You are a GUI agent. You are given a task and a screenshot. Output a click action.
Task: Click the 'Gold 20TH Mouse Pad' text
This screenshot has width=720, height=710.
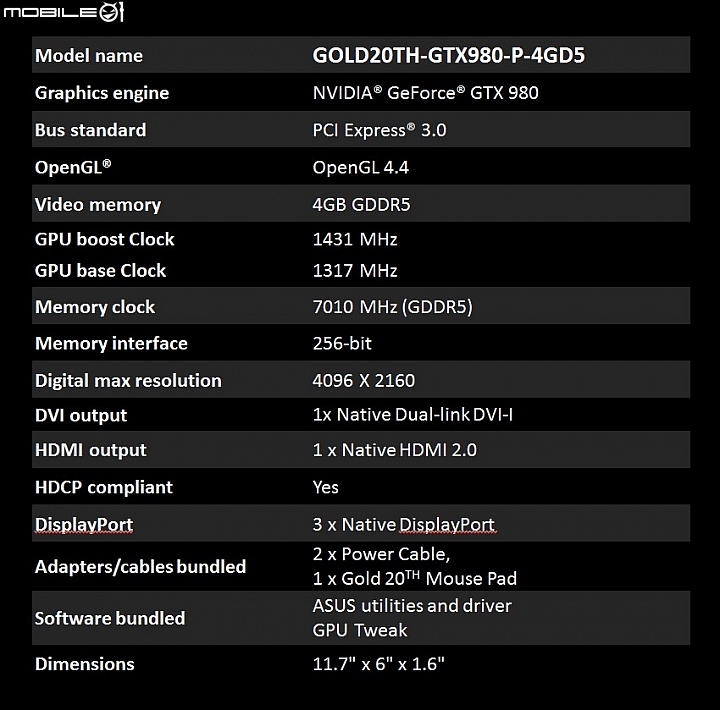(429, 578)
